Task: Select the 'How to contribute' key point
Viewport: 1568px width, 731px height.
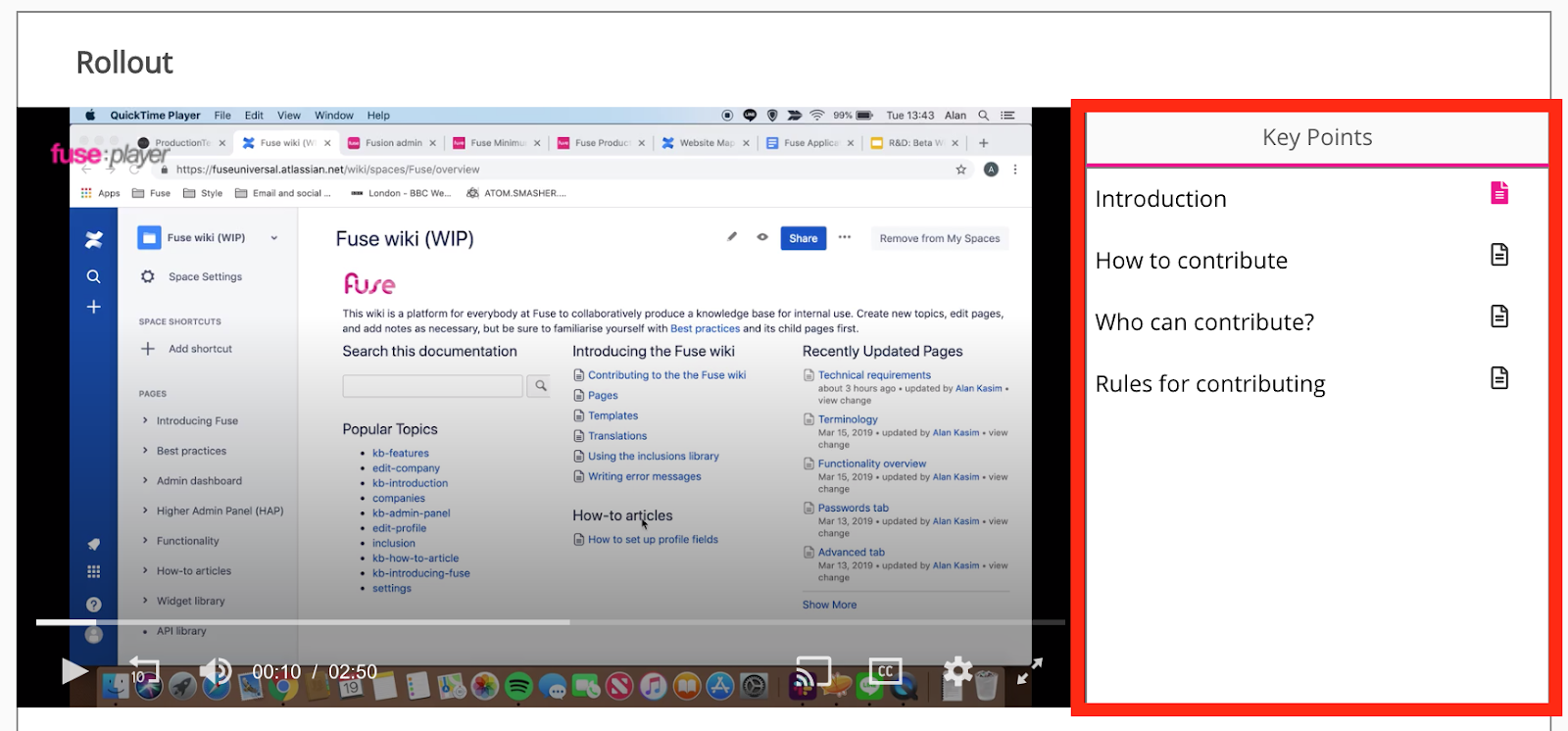Action: (x=1191, y=261)
